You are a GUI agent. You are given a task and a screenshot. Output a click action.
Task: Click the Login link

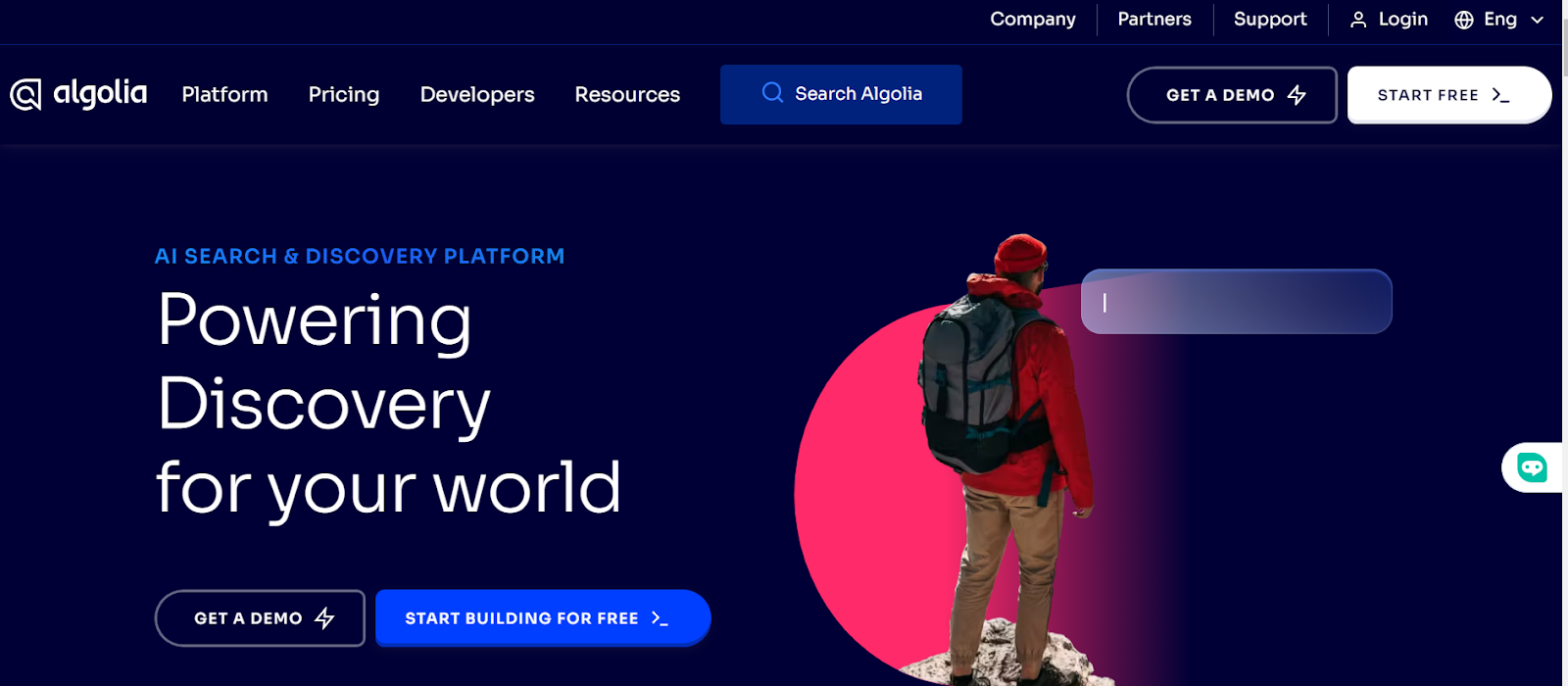pos(1402,19)
